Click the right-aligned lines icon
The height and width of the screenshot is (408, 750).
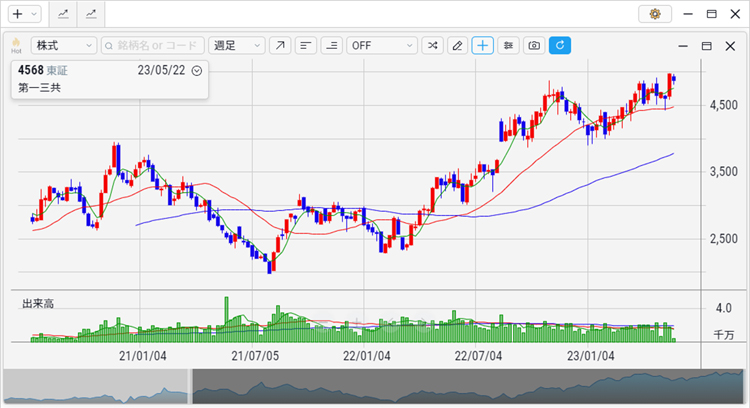[331, 46]
